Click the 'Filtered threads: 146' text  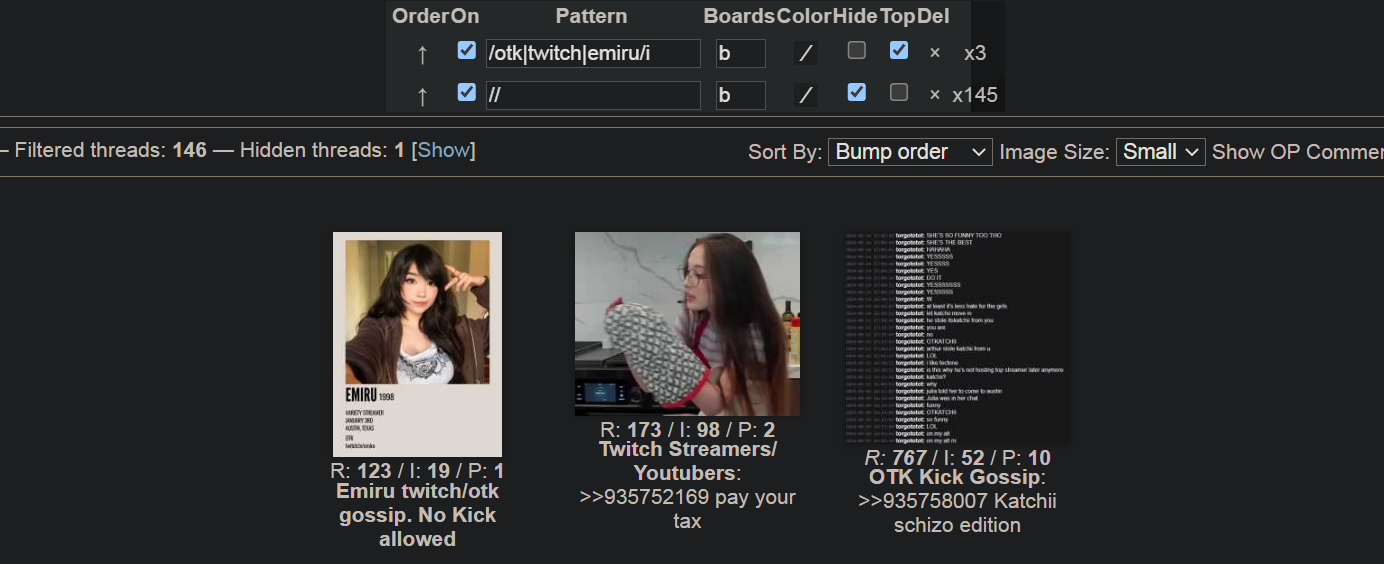(110, 150)
